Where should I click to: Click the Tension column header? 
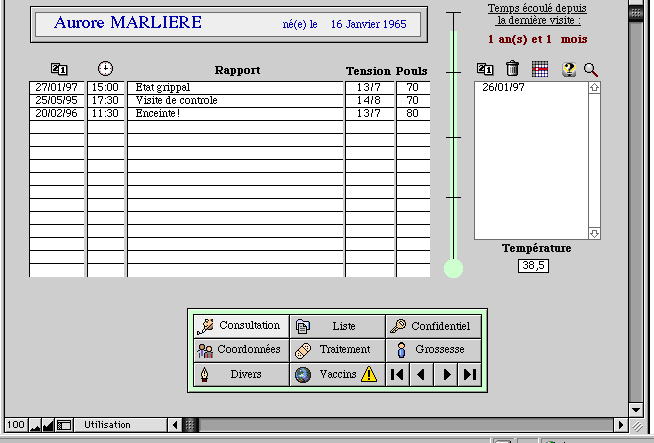click(x=369, y=71)
